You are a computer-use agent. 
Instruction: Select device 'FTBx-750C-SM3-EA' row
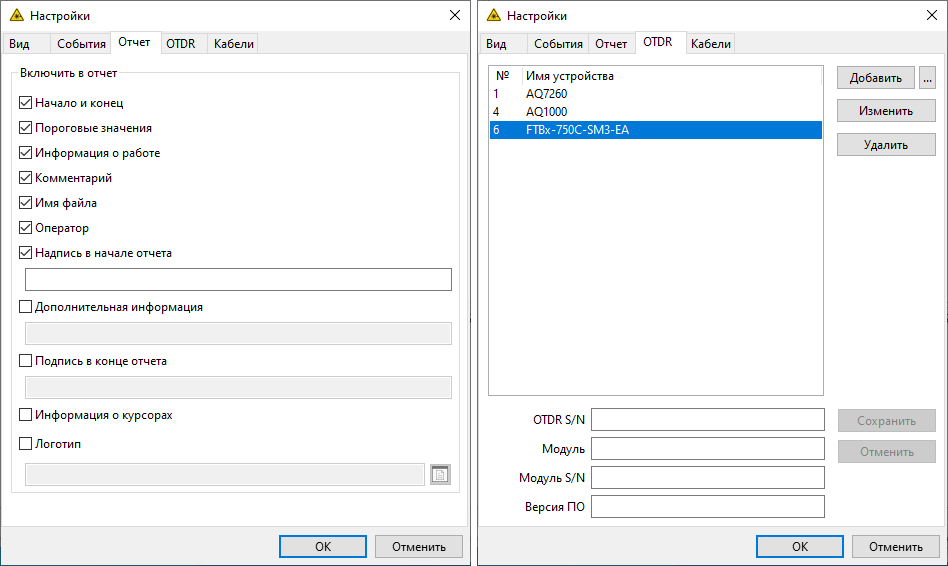pos(655,130)
